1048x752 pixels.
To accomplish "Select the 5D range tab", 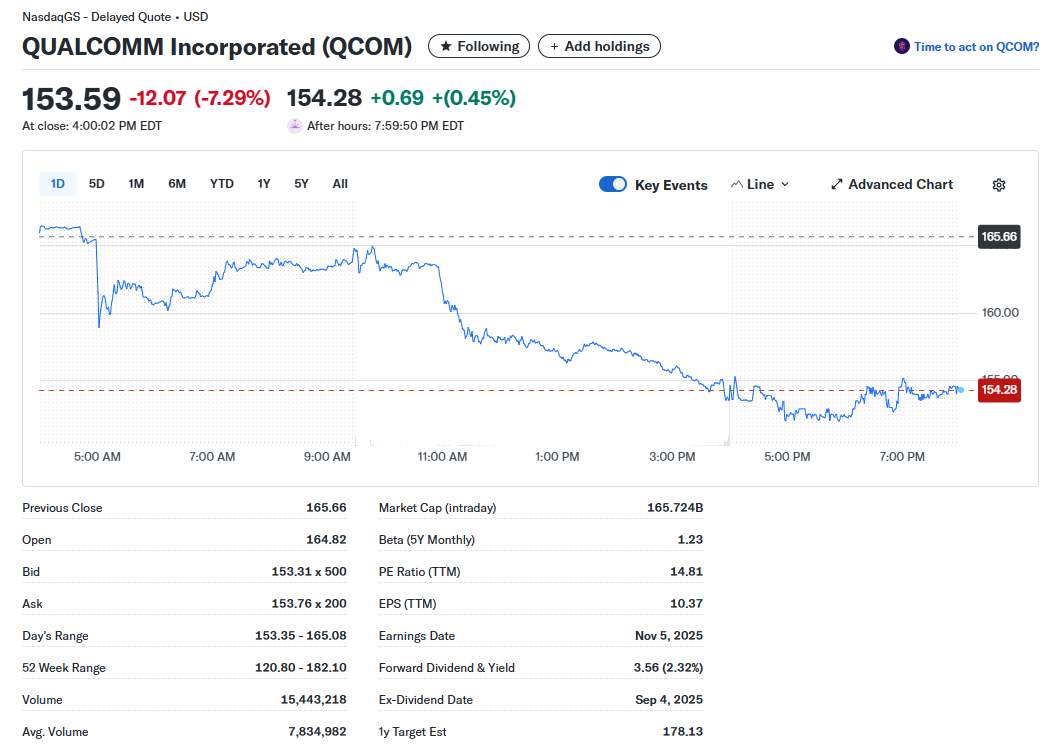I will tap(97, 184).
